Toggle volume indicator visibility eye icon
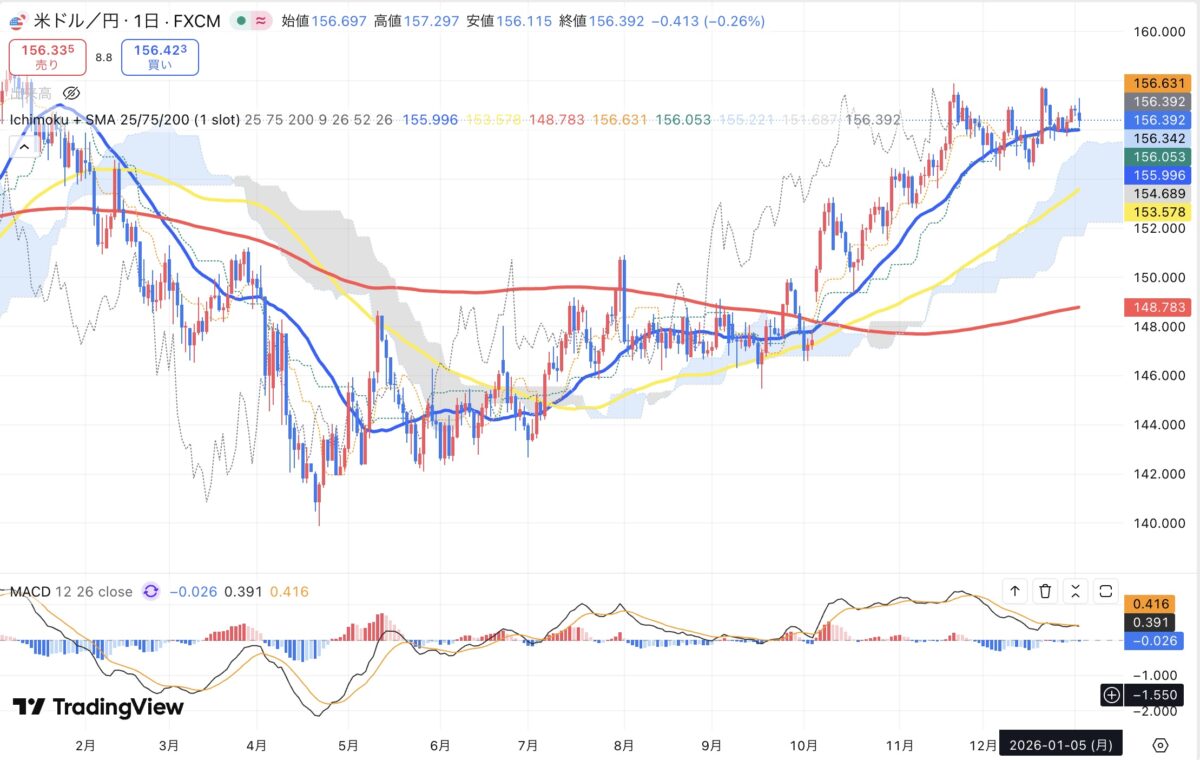Image resolution: width=1200 pixels, height=760 pixels. (x=71, y=93)
